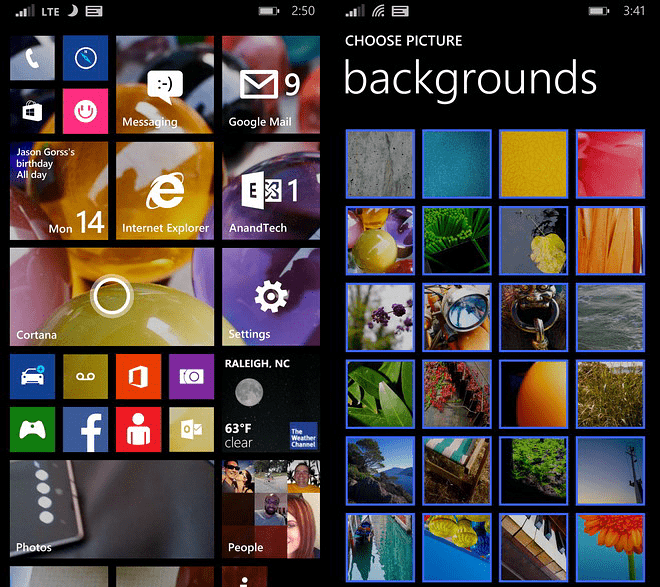Open the Messaging tile
Image resolution: width=660 pixels, height=587 pixels.
(x=165, y=85)
